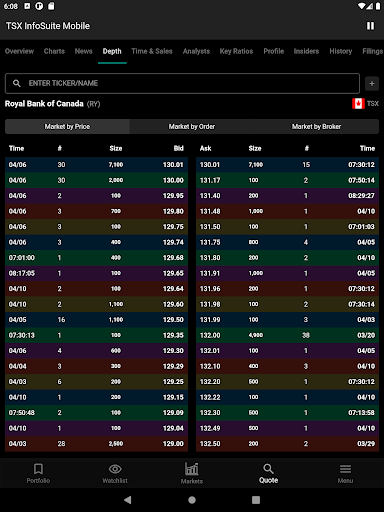Open the Watchlist eye icon
The width and height of the screenshot is (384, 512).
coord(115,469)
